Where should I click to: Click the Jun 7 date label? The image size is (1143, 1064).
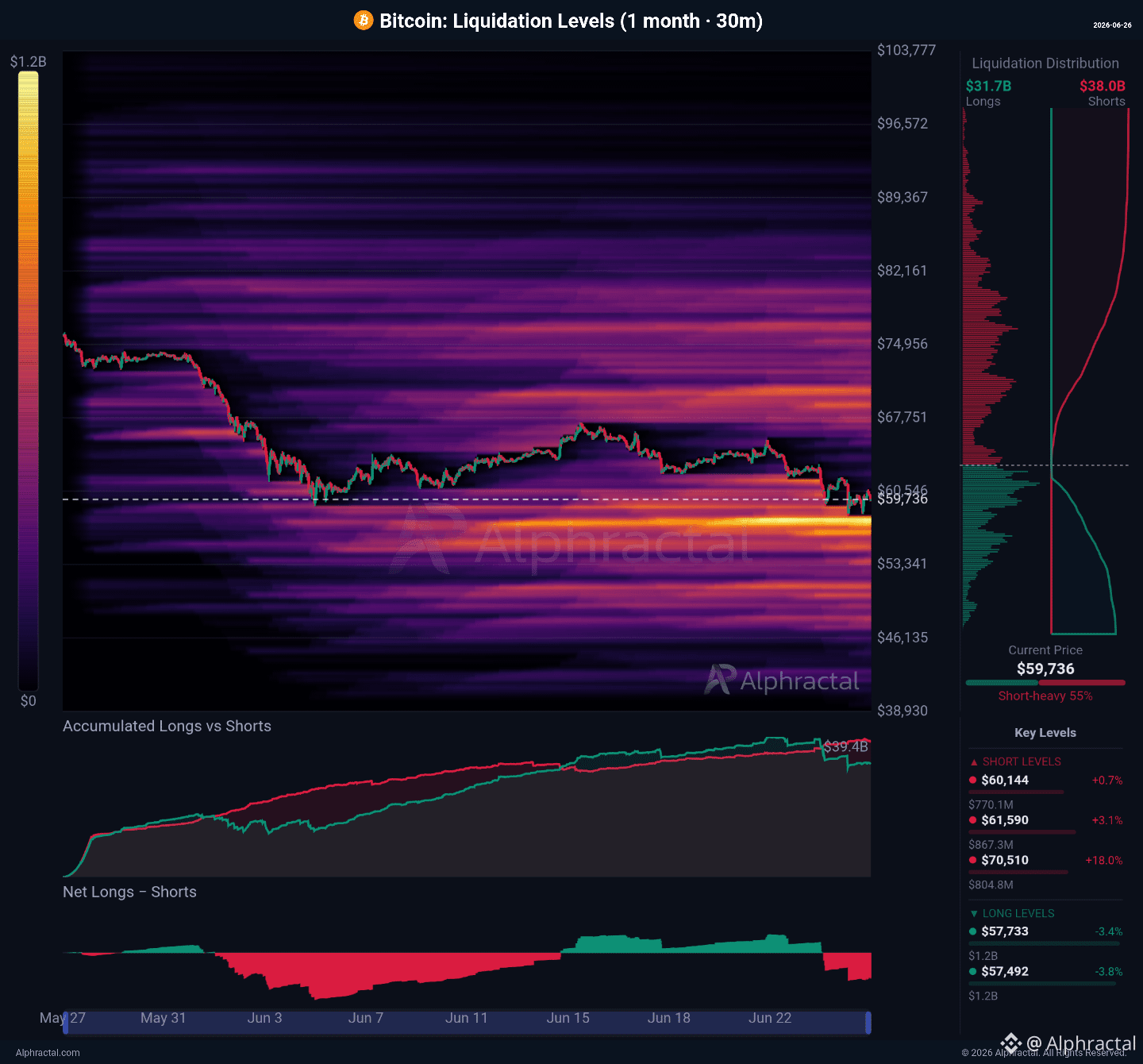(x=366, y=1018)
